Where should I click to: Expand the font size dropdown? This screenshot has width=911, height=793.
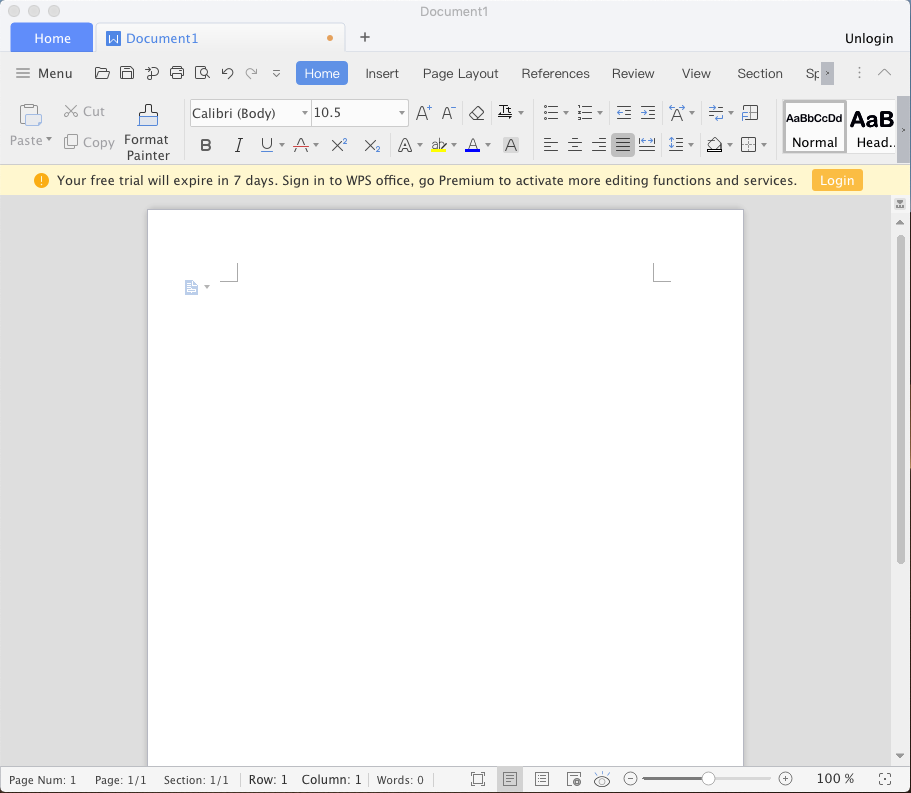404,113
